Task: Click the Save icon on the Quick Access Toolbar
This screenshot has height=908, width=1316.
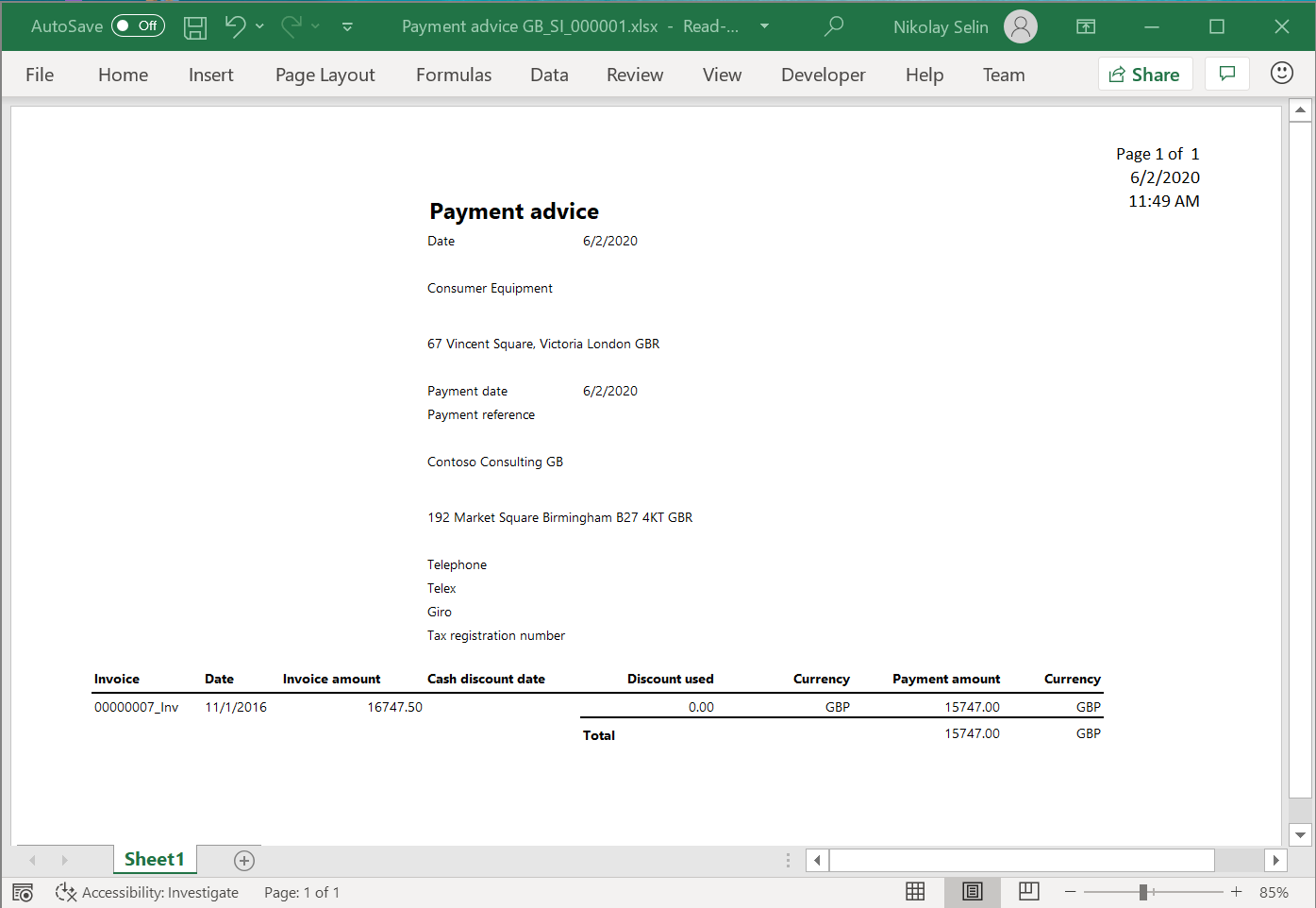Action: [x=194, y=26]
